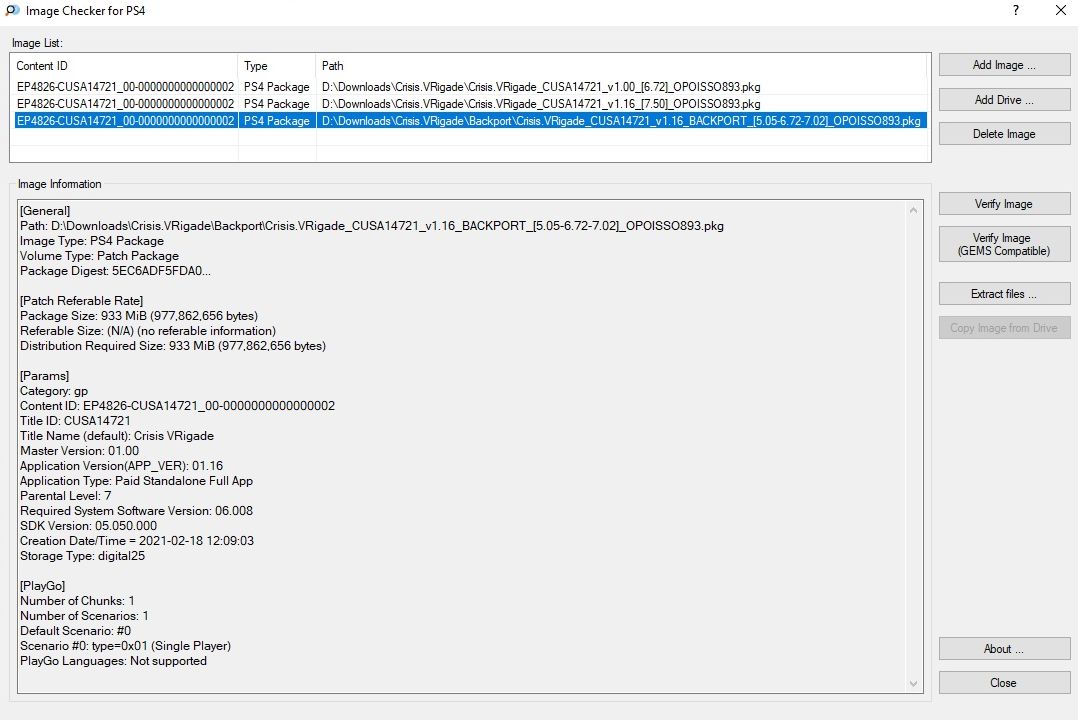Click the Close button at bottom right
1078x720 pixels.
pos(1004,683)
